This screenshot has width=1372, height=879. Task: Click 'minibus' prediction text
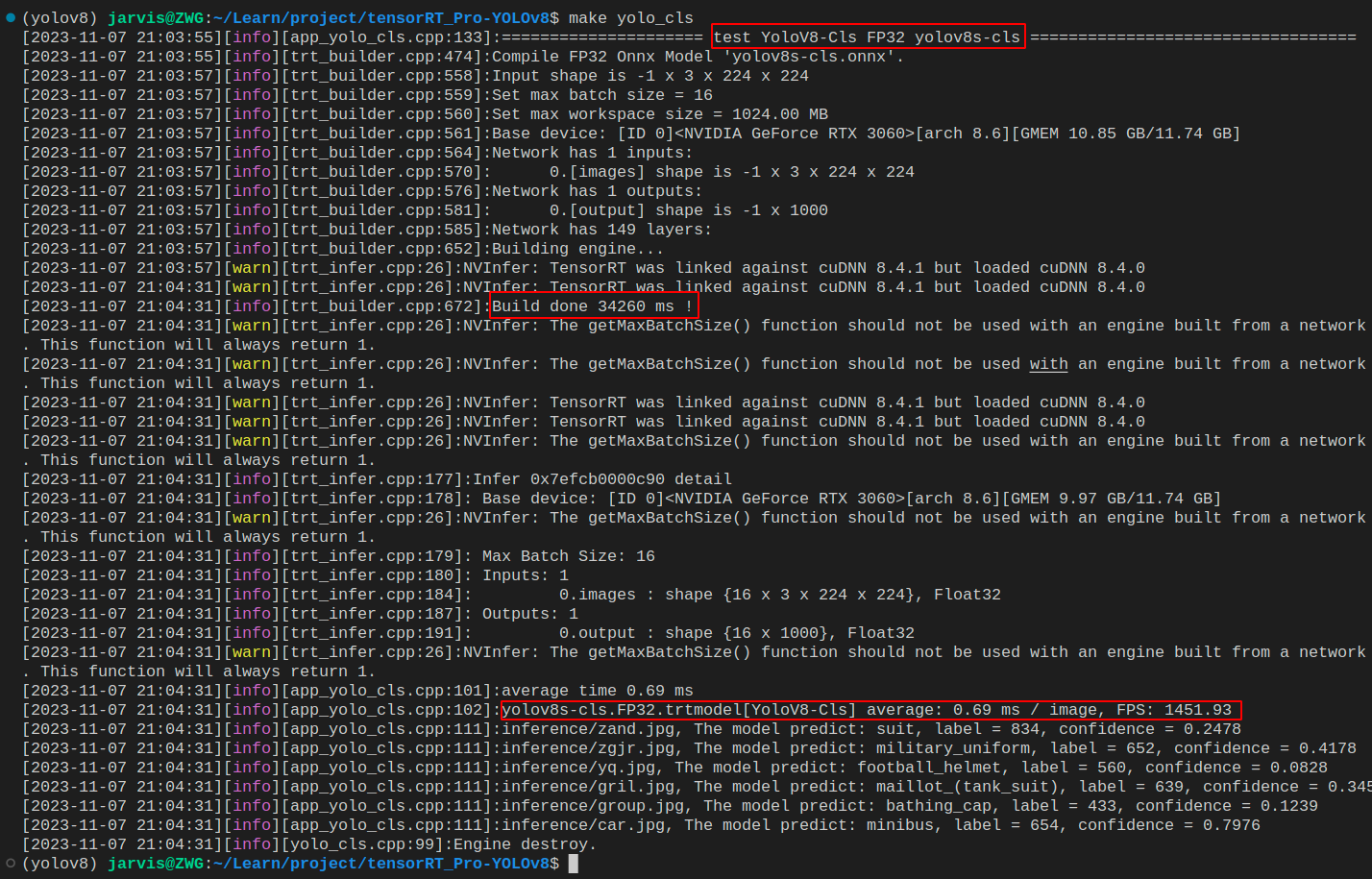point(900,825)
